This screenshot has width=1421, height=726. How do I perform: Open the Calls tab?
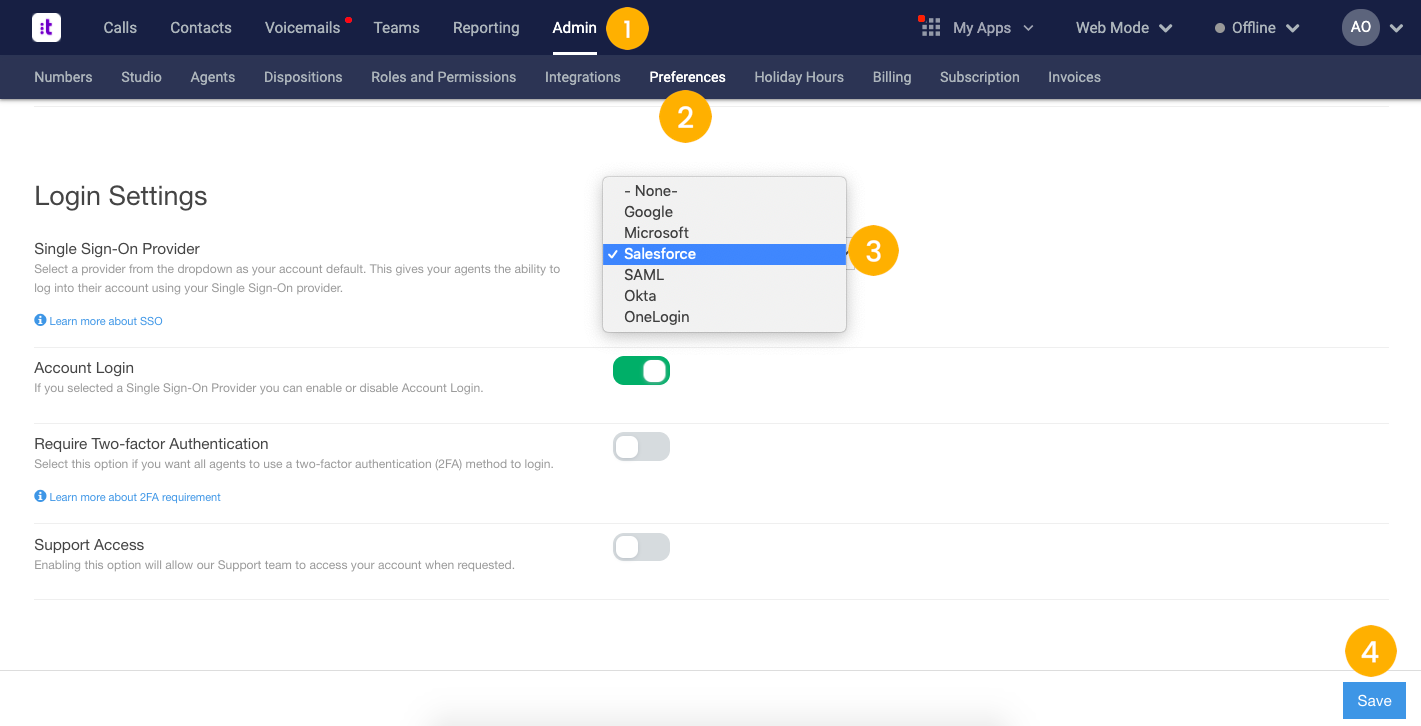[120, 28]
